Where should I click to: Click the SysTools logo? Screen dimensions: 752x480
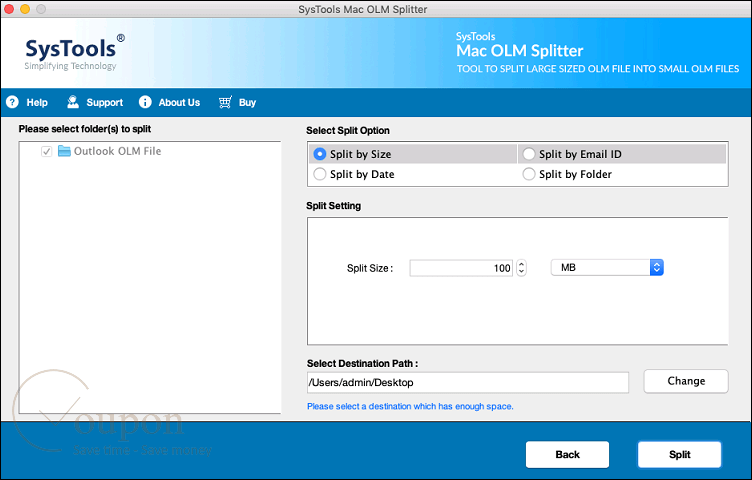click(x=74, y=53)
